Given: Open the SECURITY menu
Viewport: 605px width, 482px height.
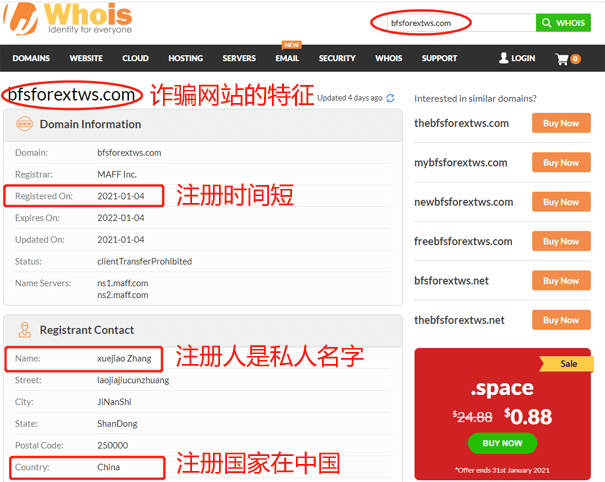Looking at the screenshot, I should click(337, 58).
